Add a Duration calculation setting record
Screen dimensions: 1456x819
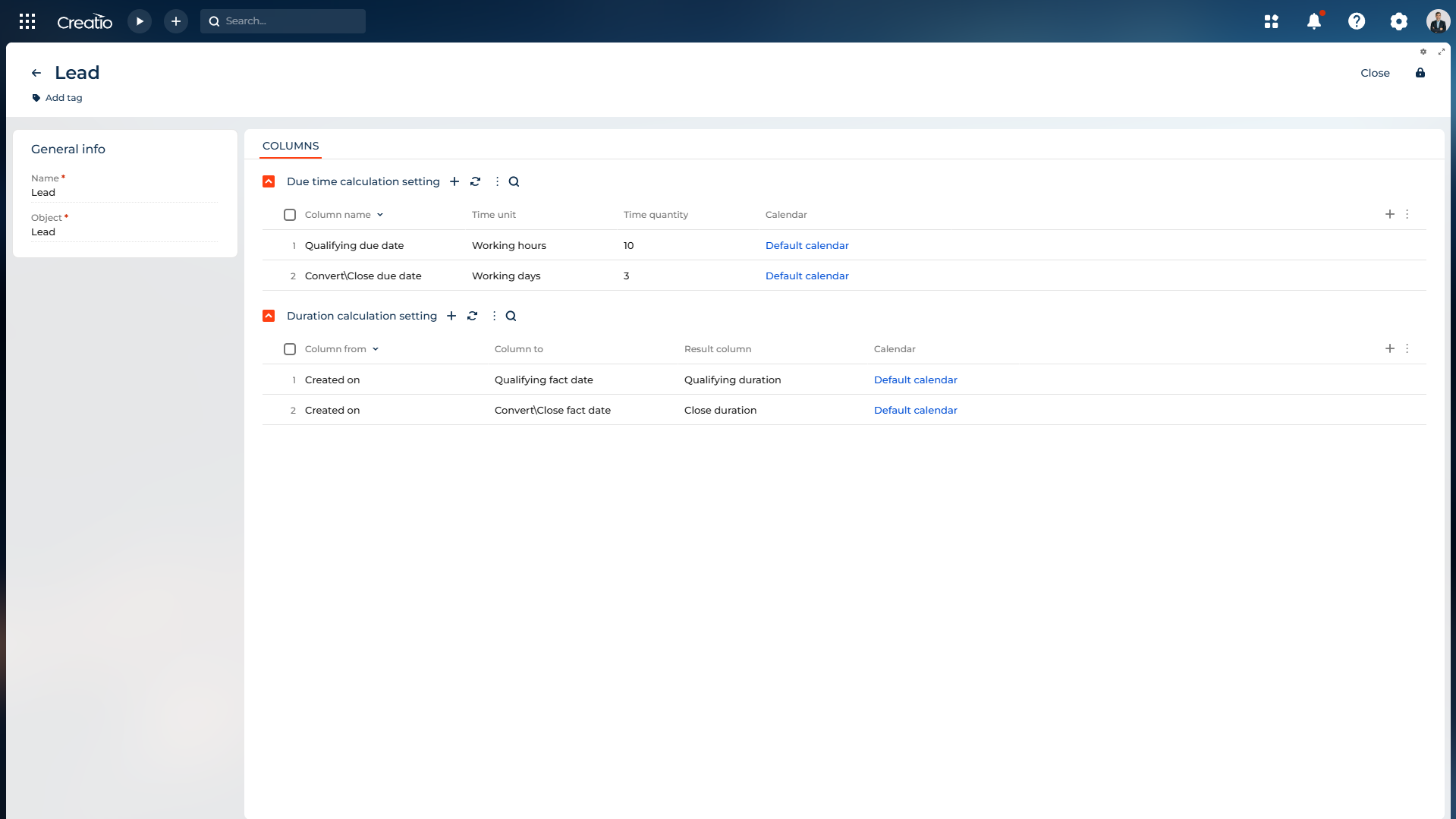[451, 316]
